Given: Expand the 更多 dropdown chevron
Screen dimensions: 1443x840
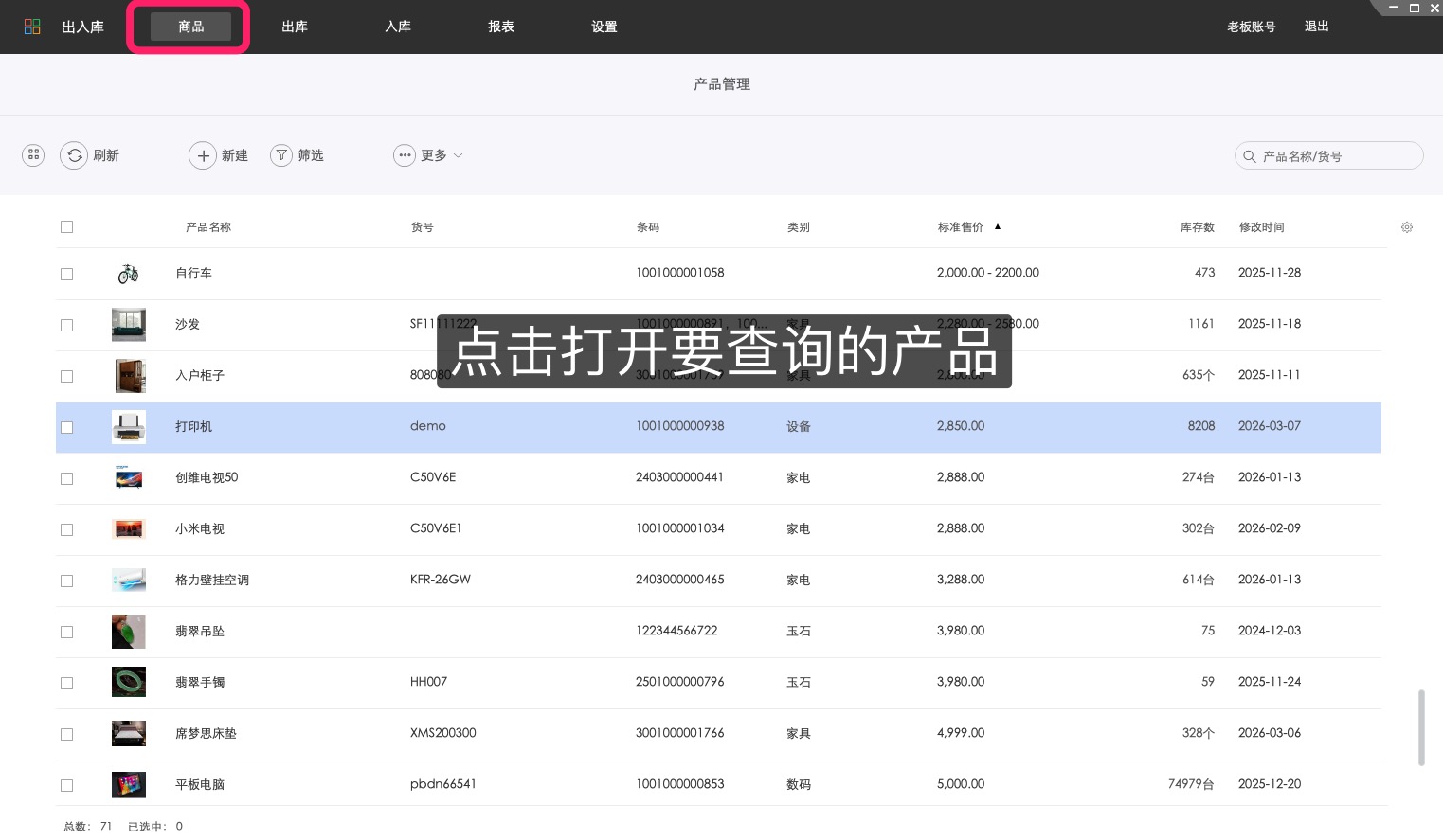Looking at the screenshot, I should 457,155.
